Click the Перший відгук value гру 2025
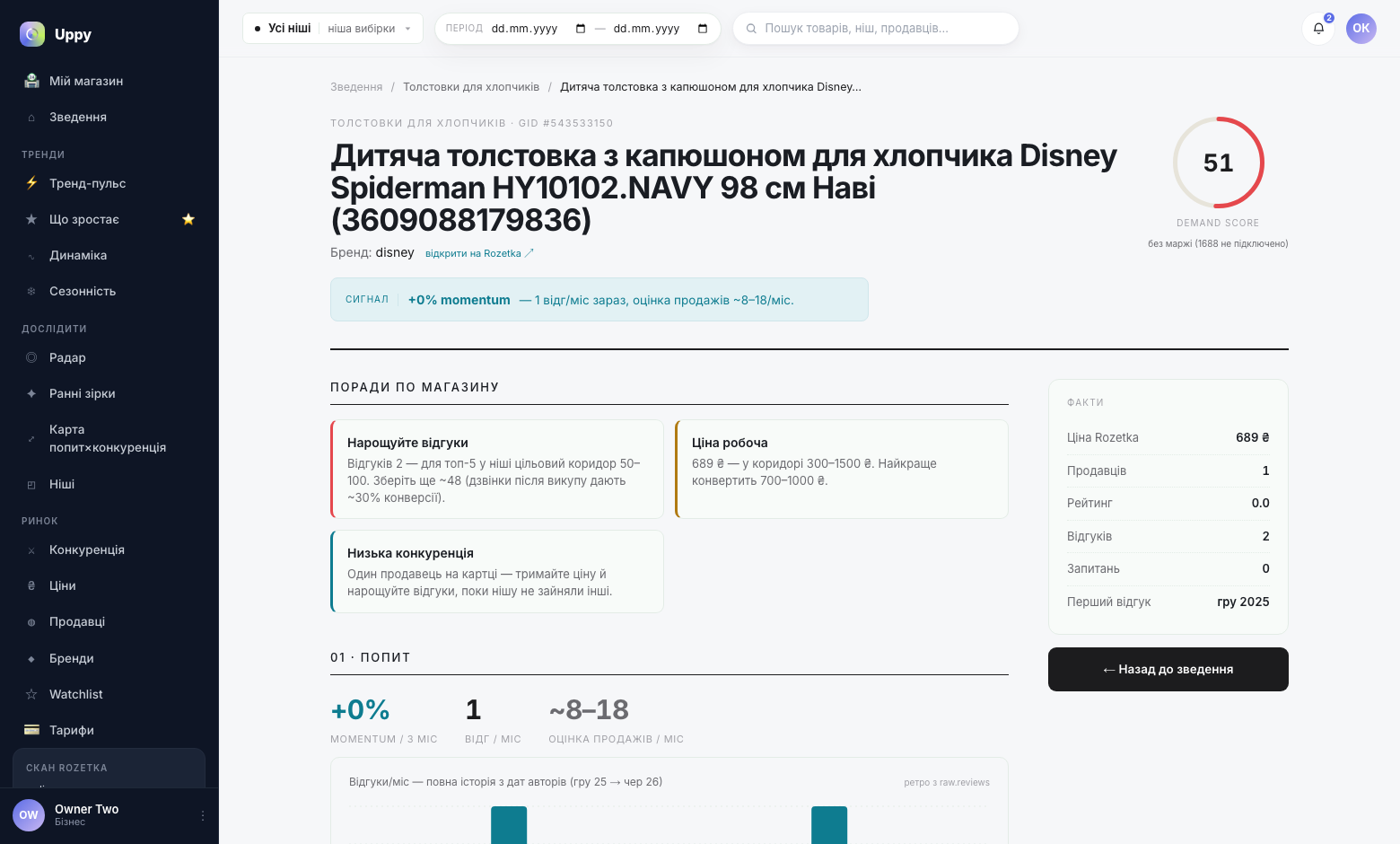This screenshot has height=844, width=1400. coord(1243,602)
